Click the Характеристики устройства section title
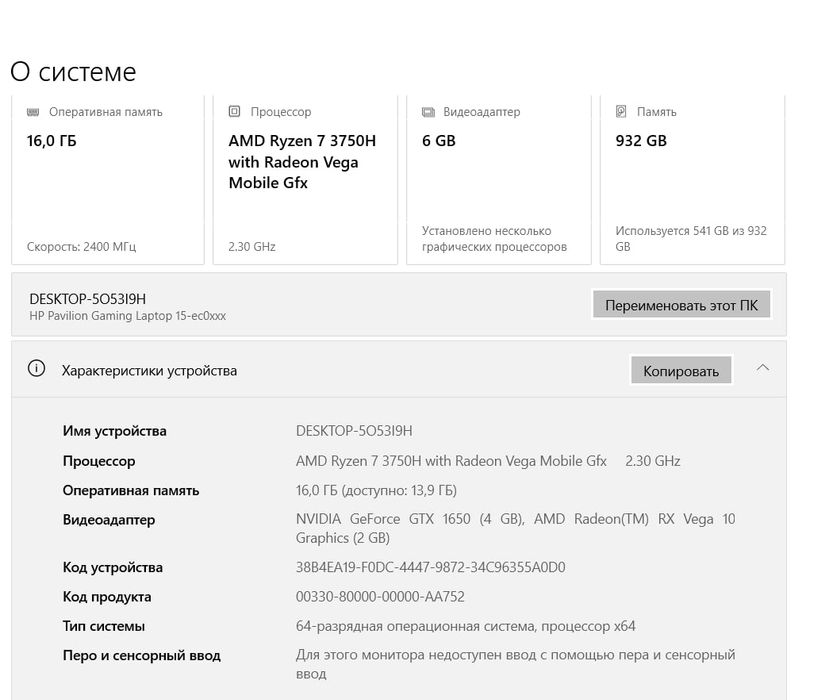The height and width of the screenshot is (700, 829). point(149,371)
